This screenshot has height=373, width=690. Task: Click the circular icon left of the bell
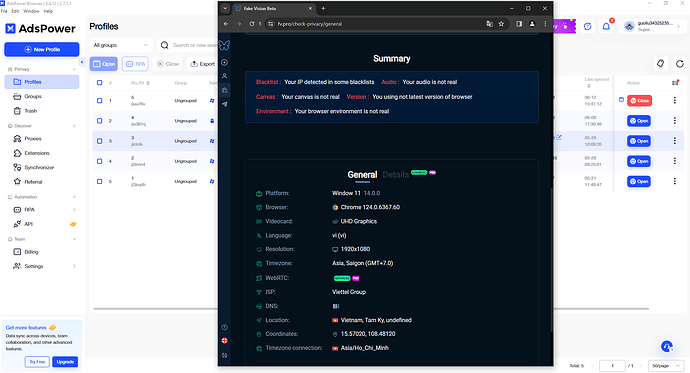click(x=587, y=26)
